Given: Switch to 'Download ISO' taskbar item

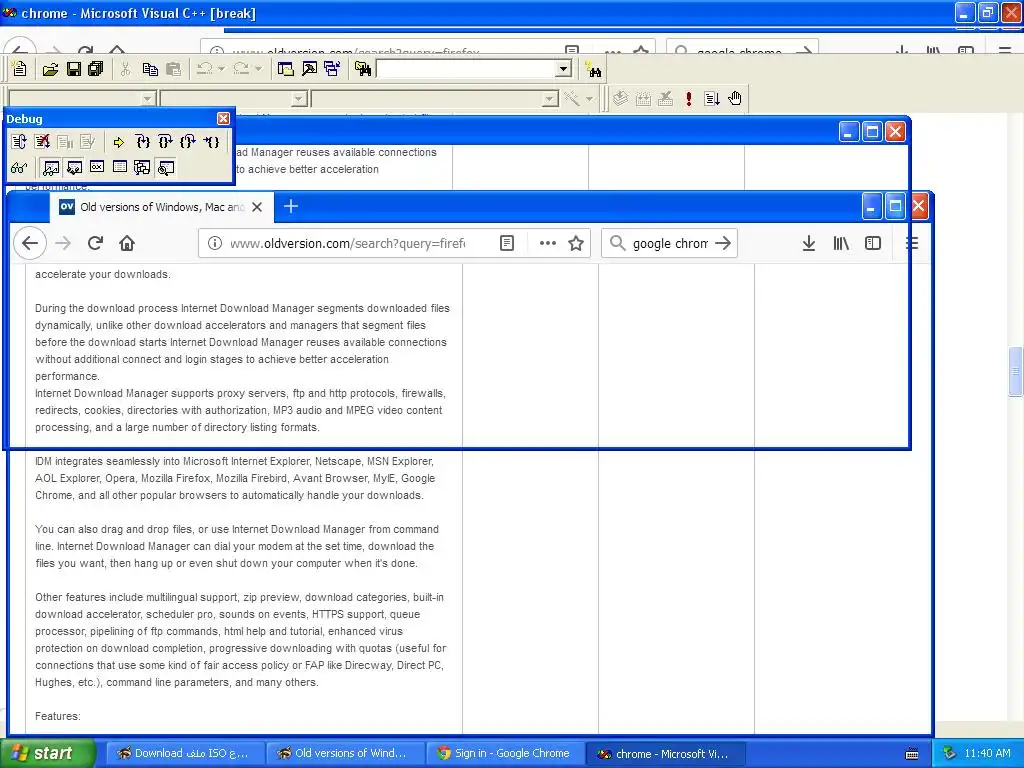Looking at the screenshot, I should (x=185, y=754).
